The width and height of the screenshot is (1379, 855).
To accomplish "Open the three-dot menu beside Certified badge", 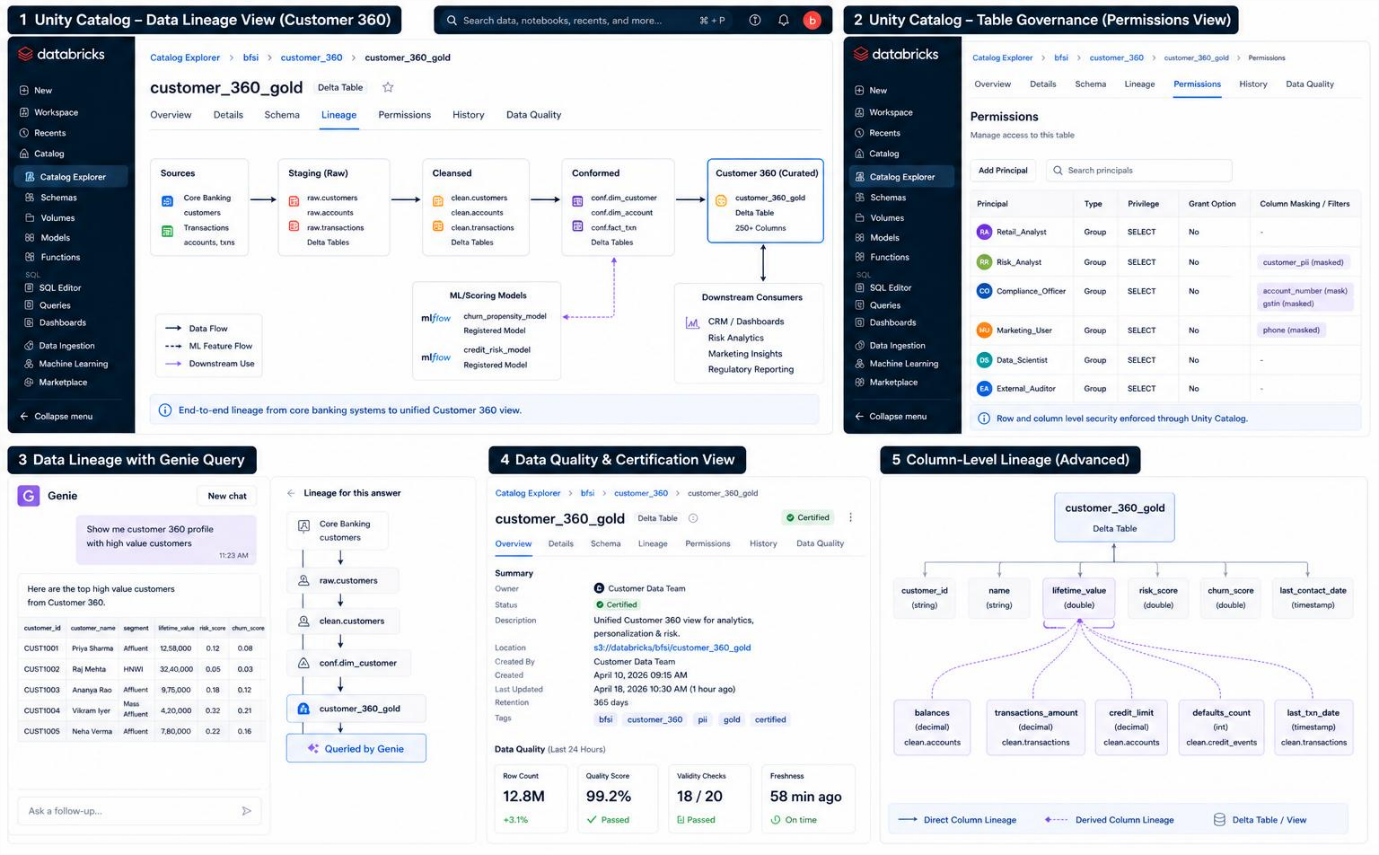I will click(x=851, y=517).
